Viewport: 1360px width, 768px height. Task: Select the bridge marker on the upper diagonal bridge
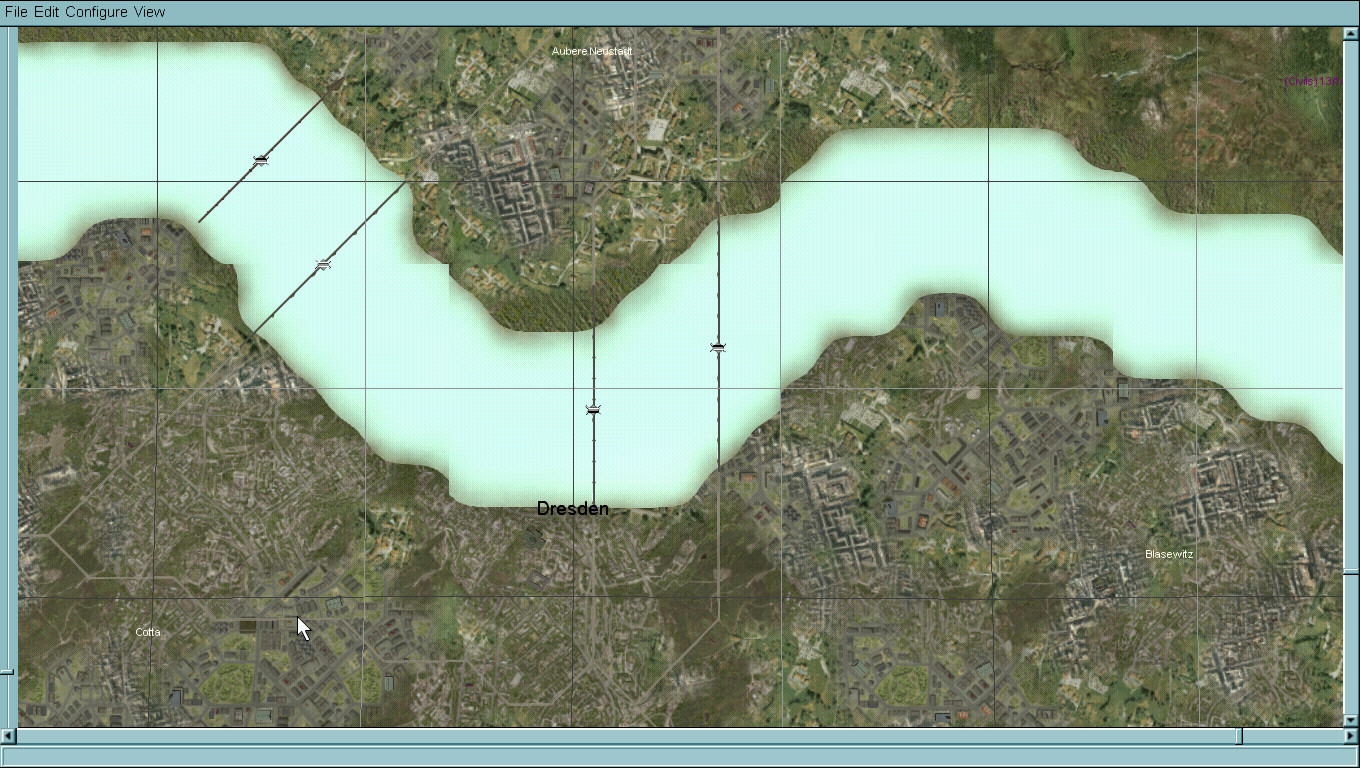coord(261,160)
